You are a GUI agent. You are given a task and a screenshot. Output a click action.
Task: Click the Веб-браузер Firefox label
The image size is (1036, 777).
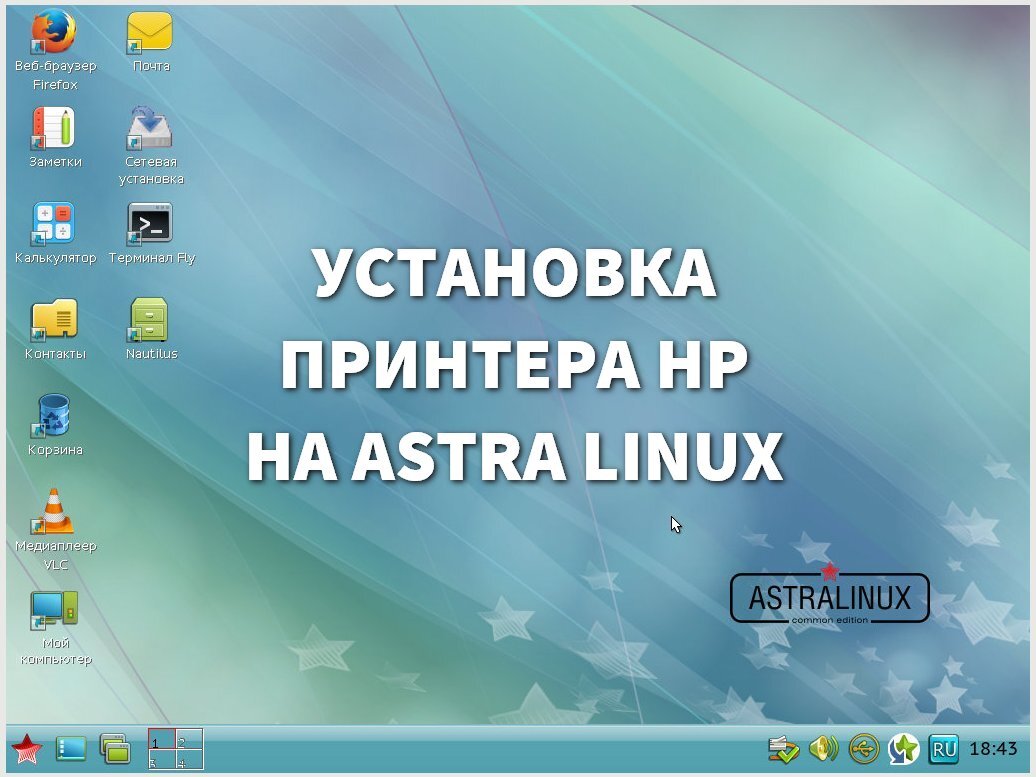click(x=56, y=75)
